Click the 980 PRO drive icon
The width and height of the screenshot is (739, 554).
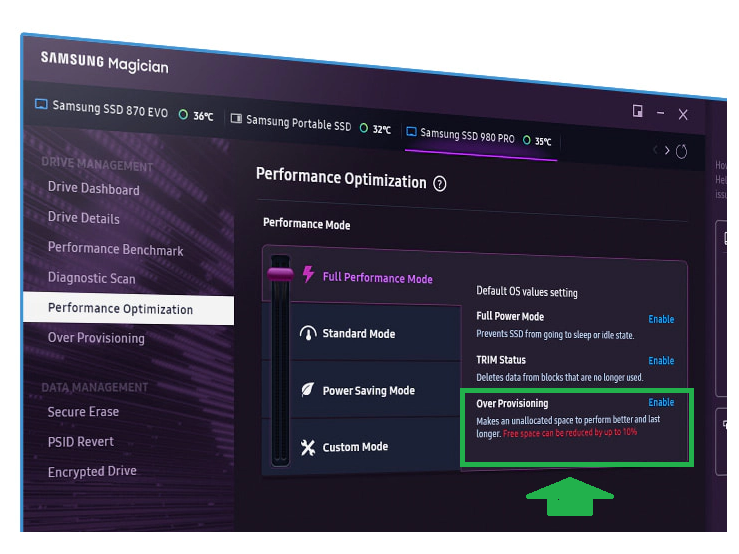coord(411,131)
